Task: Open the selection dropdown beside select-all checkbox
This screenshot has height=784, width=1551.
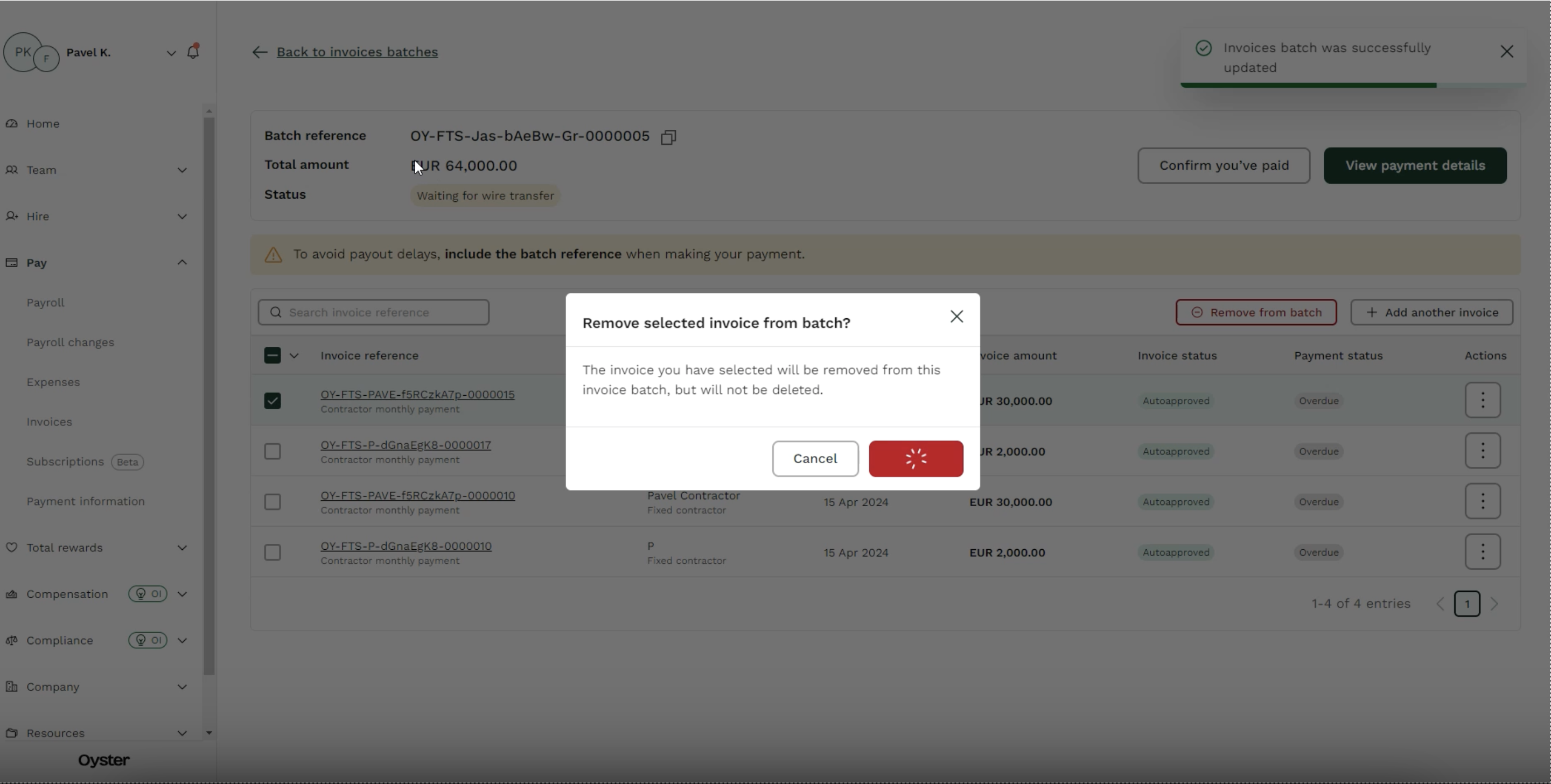Action: coord(295,355)
